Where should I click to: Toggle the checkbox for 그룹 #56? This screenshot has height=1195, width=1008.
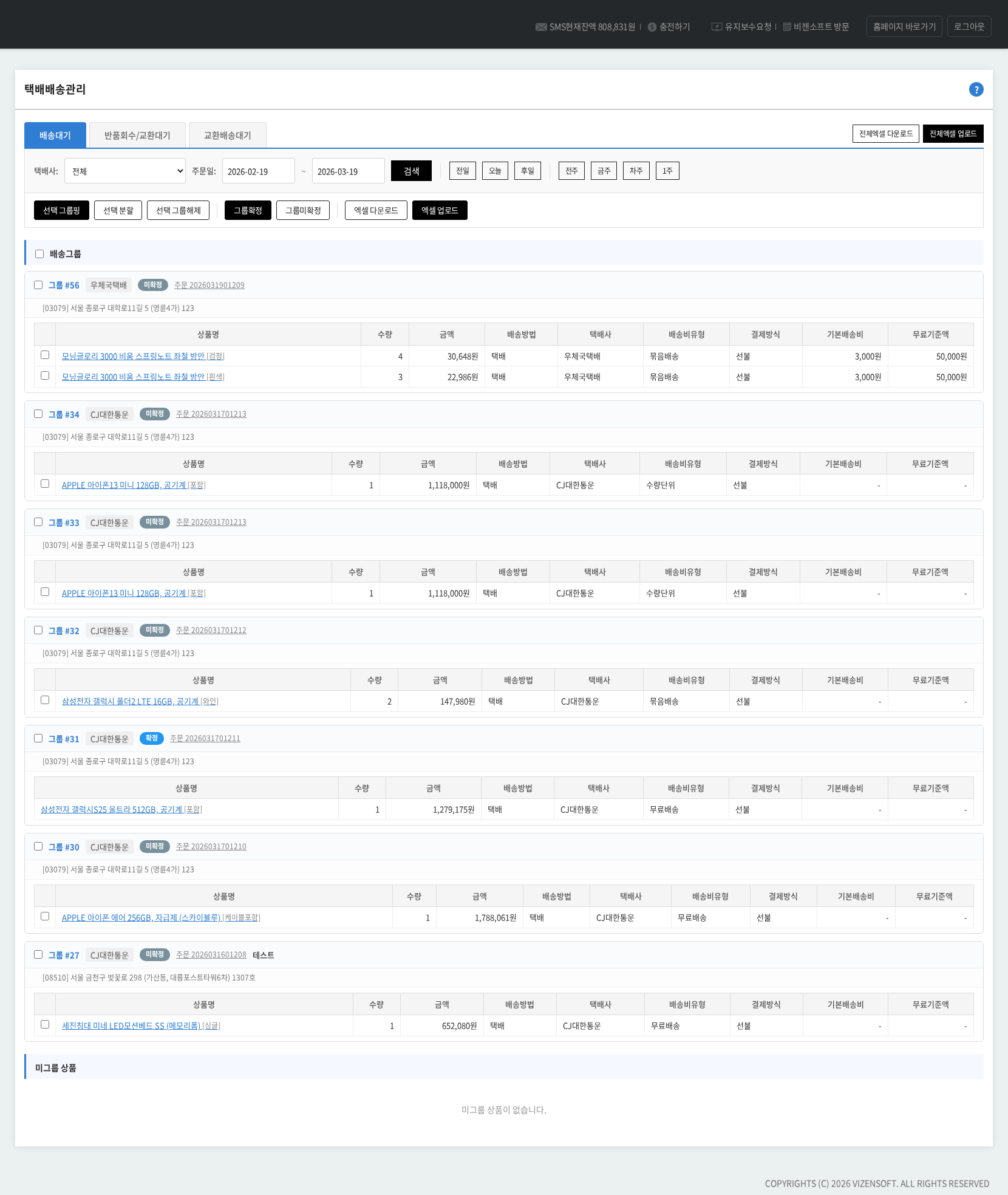[38, 285]
